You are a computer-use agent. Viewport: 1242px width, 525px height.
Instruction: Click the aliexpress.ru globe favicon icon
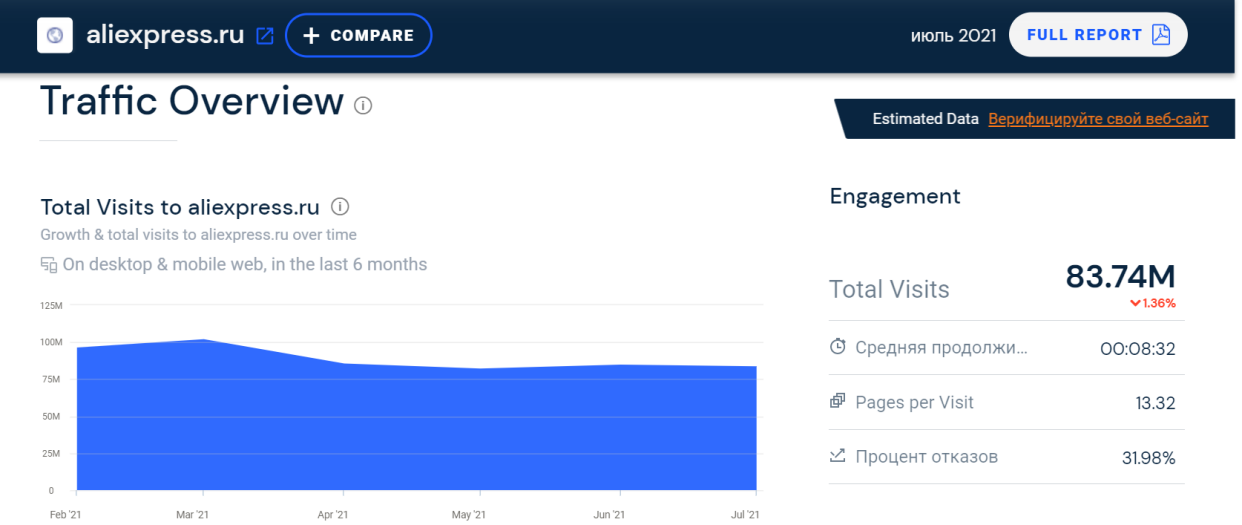[54, 35]
